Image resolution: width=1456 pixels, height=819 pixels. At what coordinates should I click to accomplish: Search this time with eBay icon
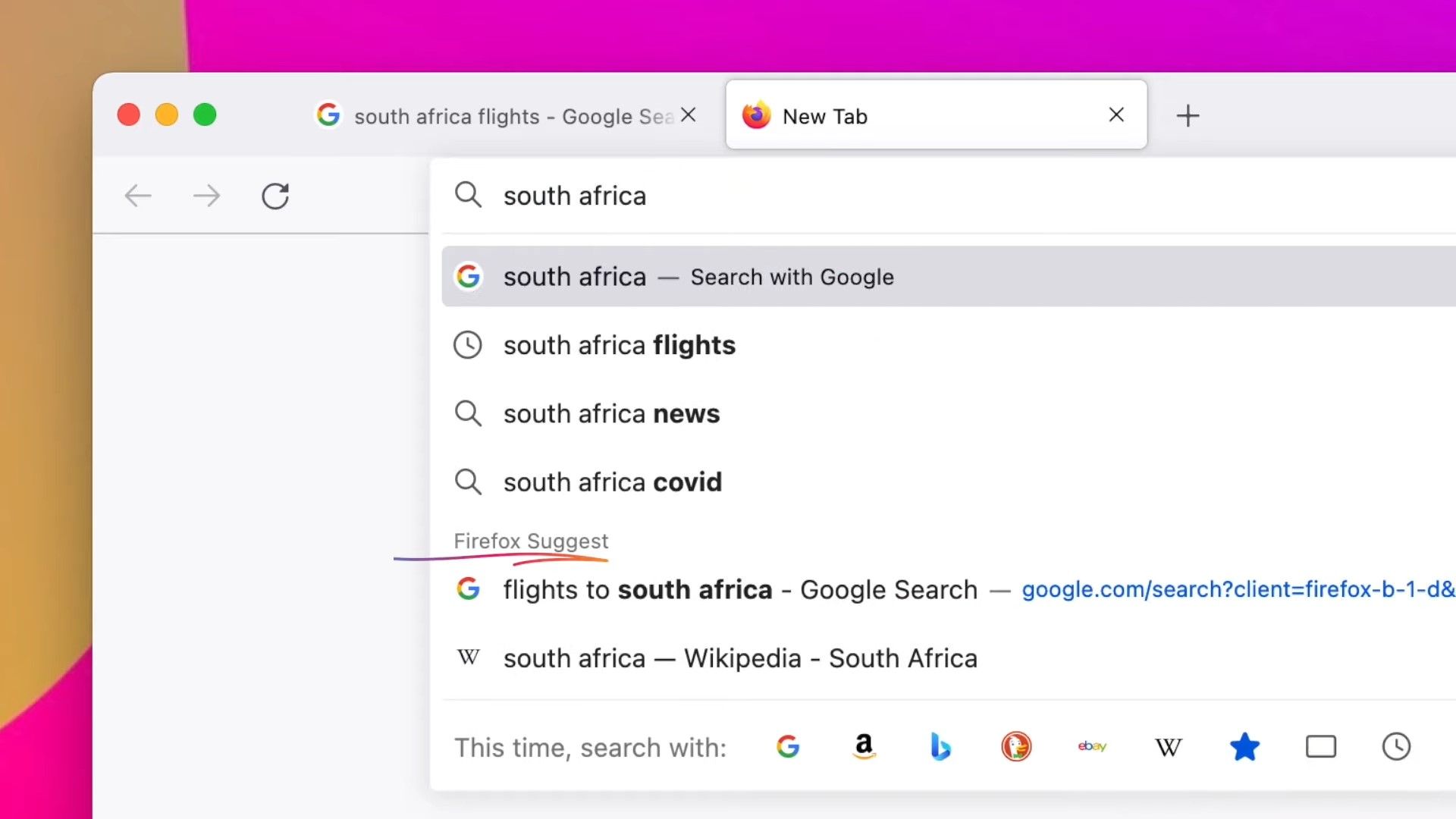click(x=1092, y=747)
